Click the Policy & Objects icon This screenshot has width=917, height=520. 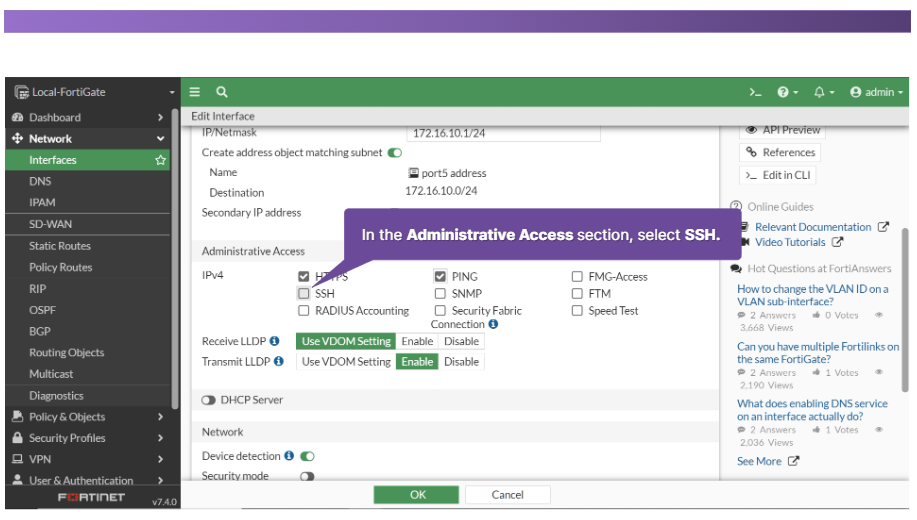coord(18,416)
